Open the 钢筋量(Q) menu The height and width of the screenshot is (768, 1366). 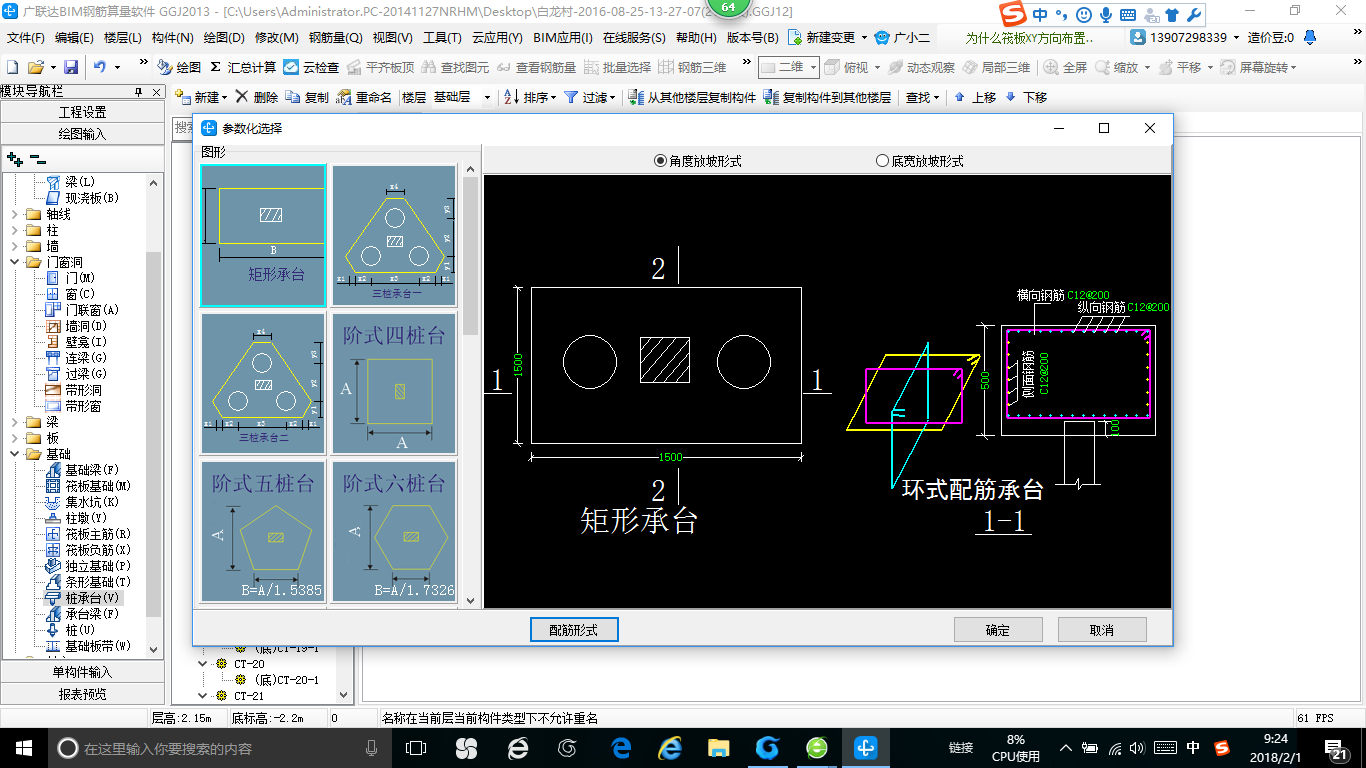pos(336,38)
